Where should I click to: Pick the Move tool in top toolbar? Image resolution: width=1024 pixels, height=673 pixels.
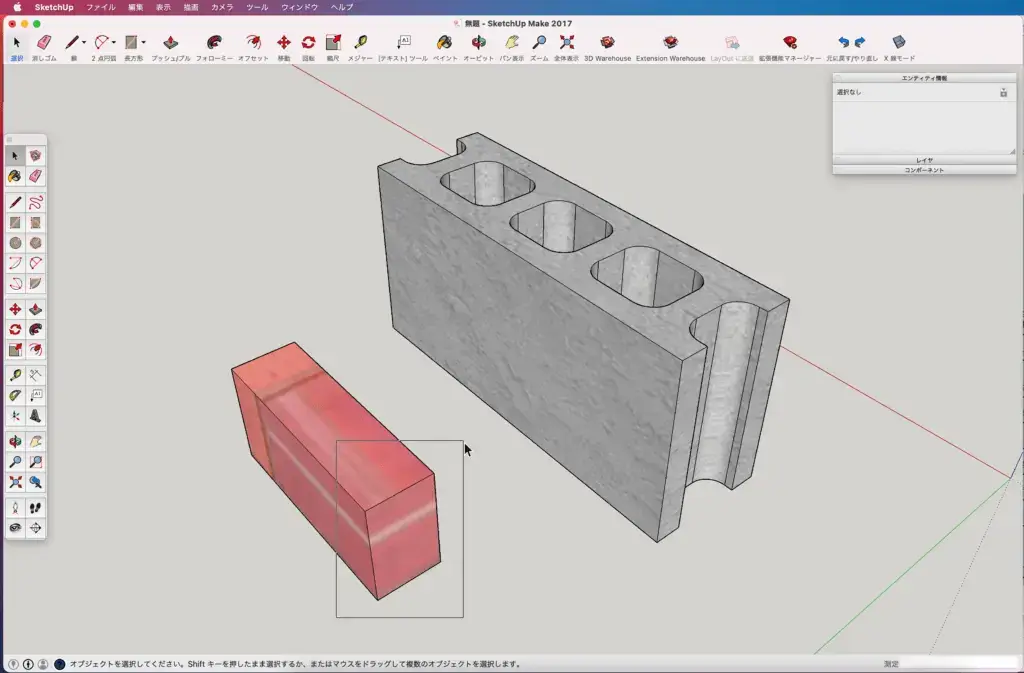point(283,43)
